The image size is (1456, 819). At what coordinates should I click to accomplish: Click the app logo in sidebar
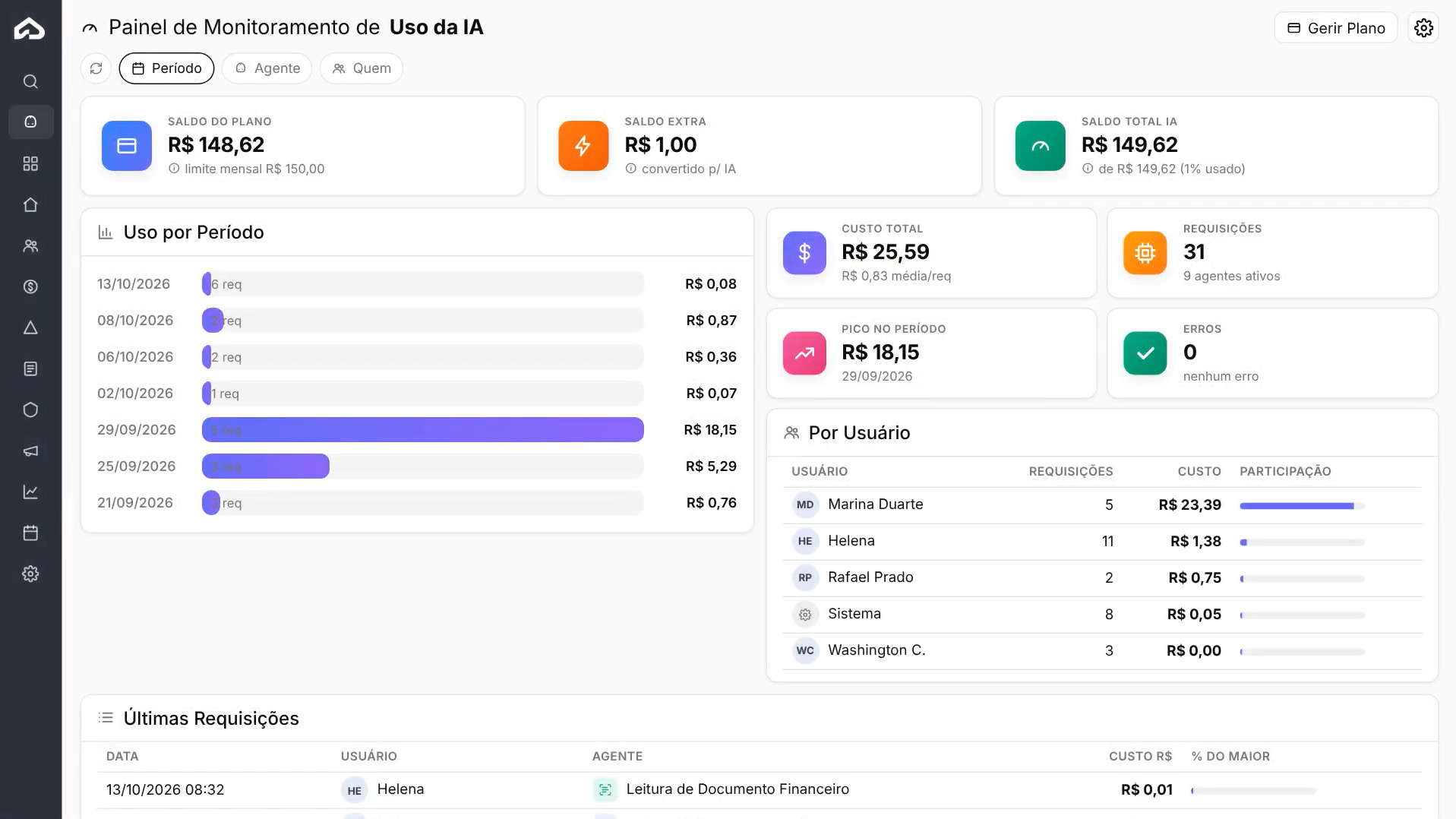pos(30,29)
